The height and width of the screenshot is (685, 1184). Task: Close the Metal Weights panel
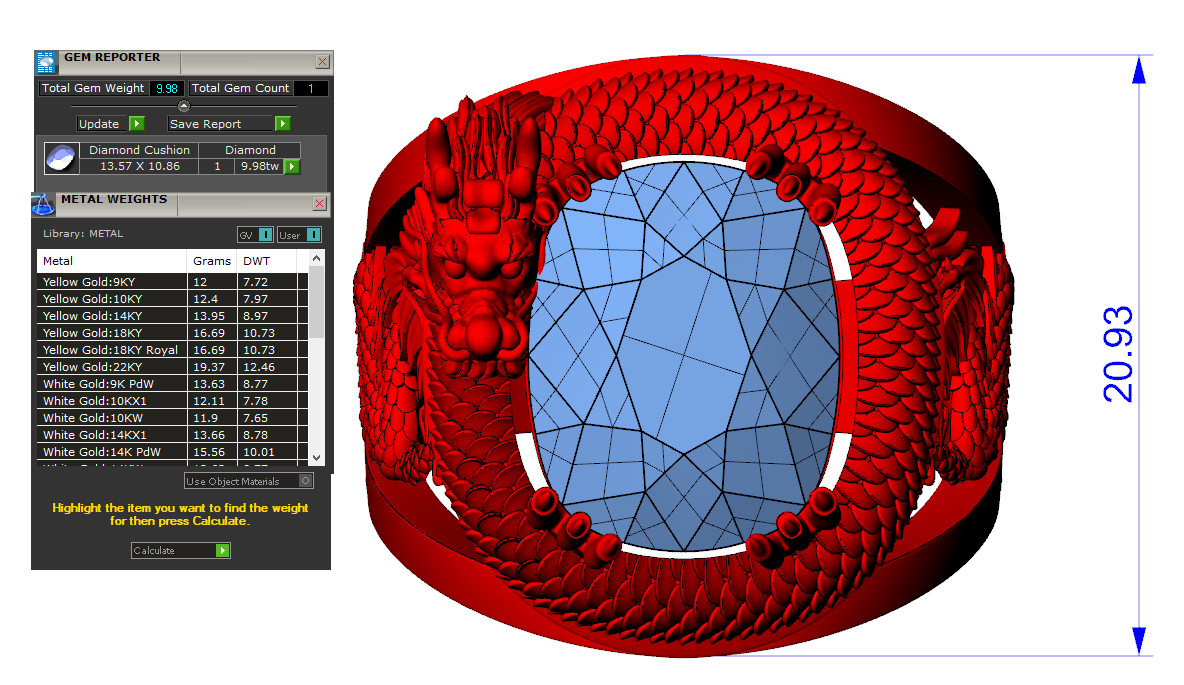[x=320, y=204]
